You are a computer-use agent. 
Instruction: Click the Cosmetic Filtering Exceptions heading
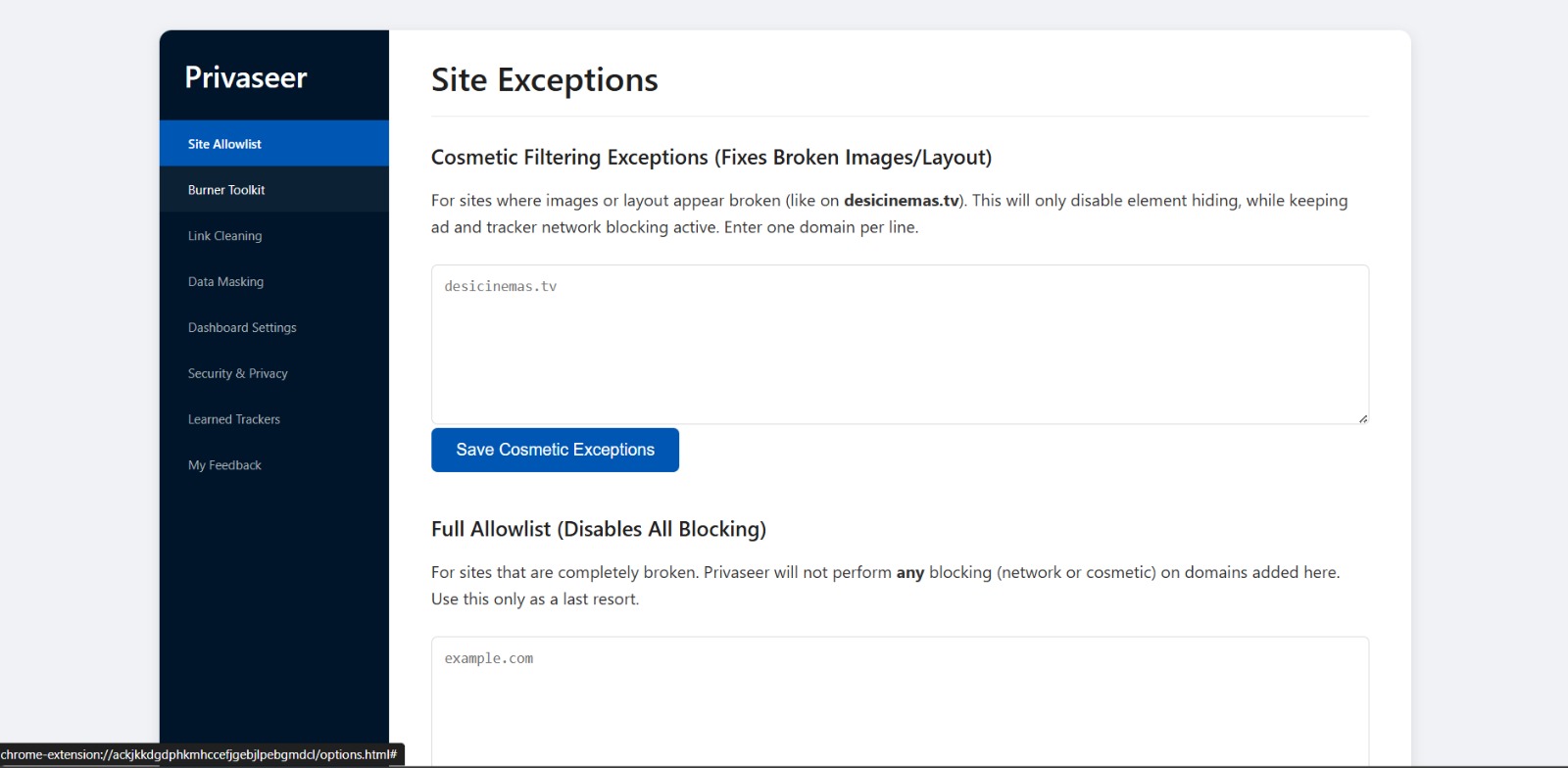[x=710, y=158]
